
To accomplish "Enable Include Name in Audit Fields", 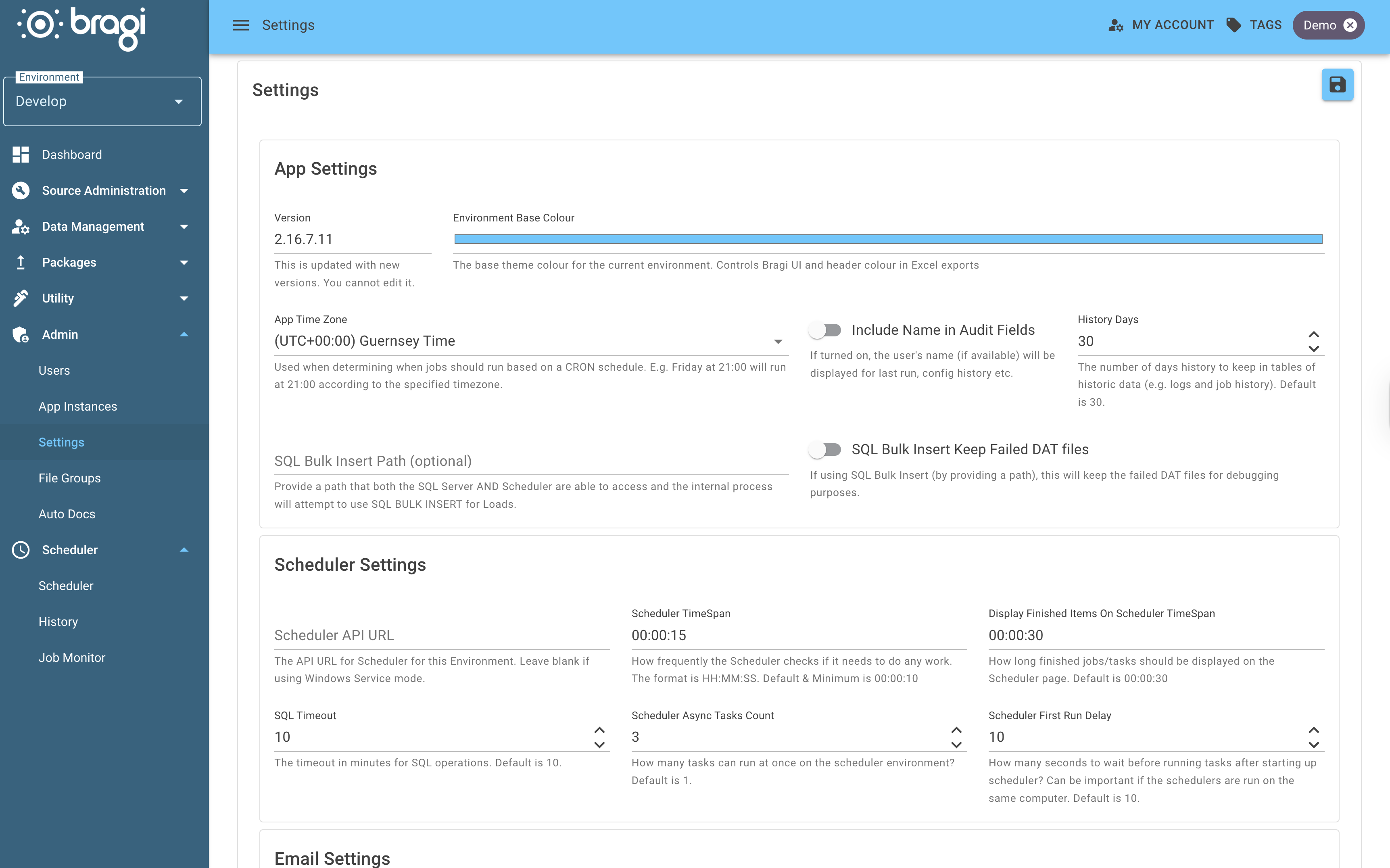I will point(825,330).
